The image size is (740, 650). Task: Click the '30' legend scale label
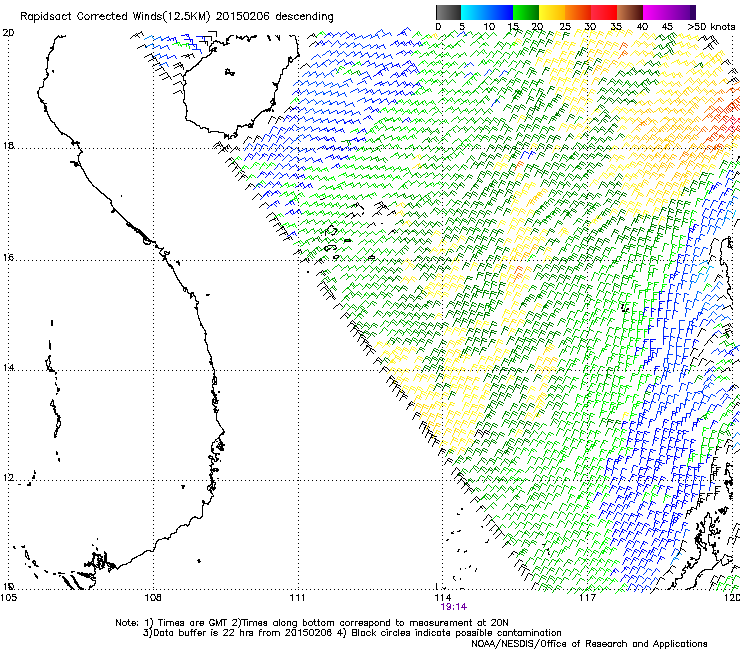click(590, 26)
